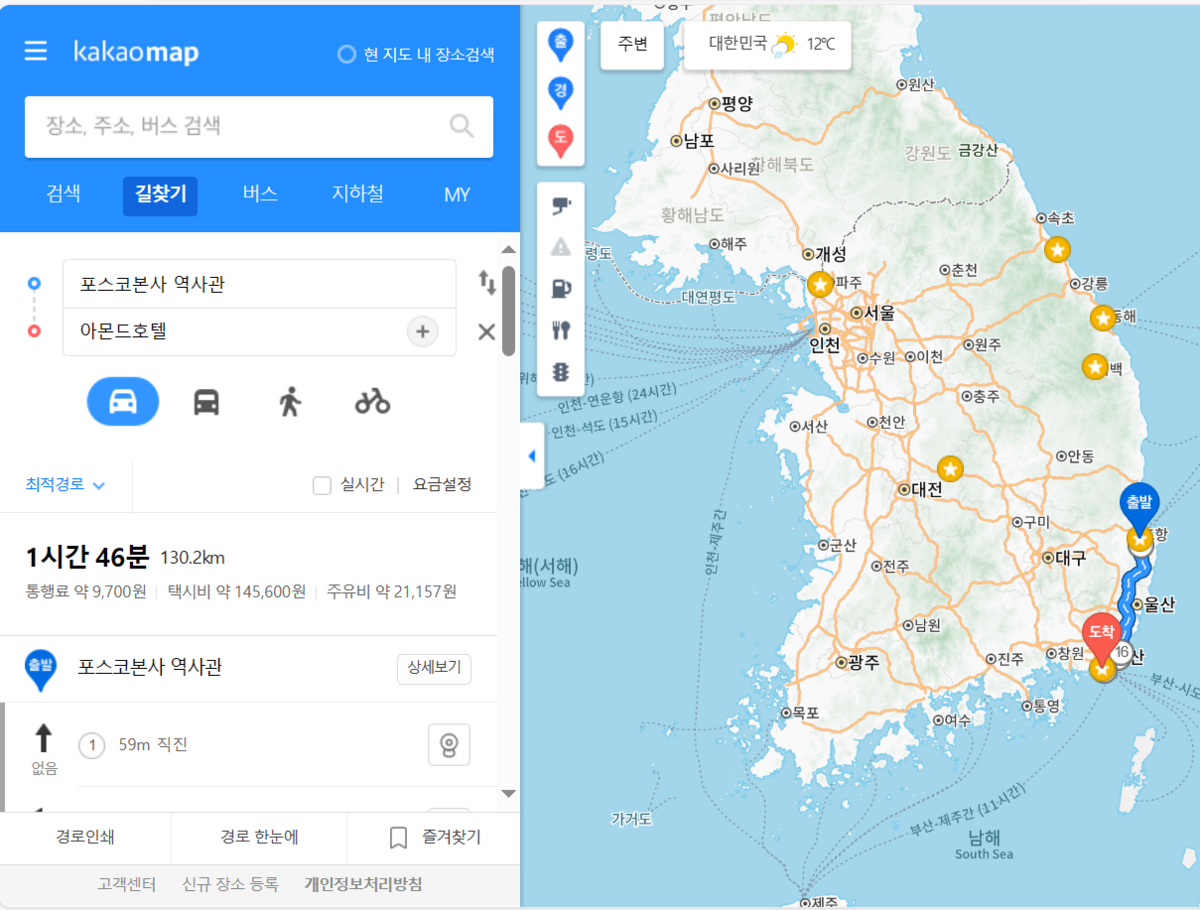Viewport: 1200px width, 910px height.
Task: Add a waypoint with the plus button
Action: (x=422, y=332)
